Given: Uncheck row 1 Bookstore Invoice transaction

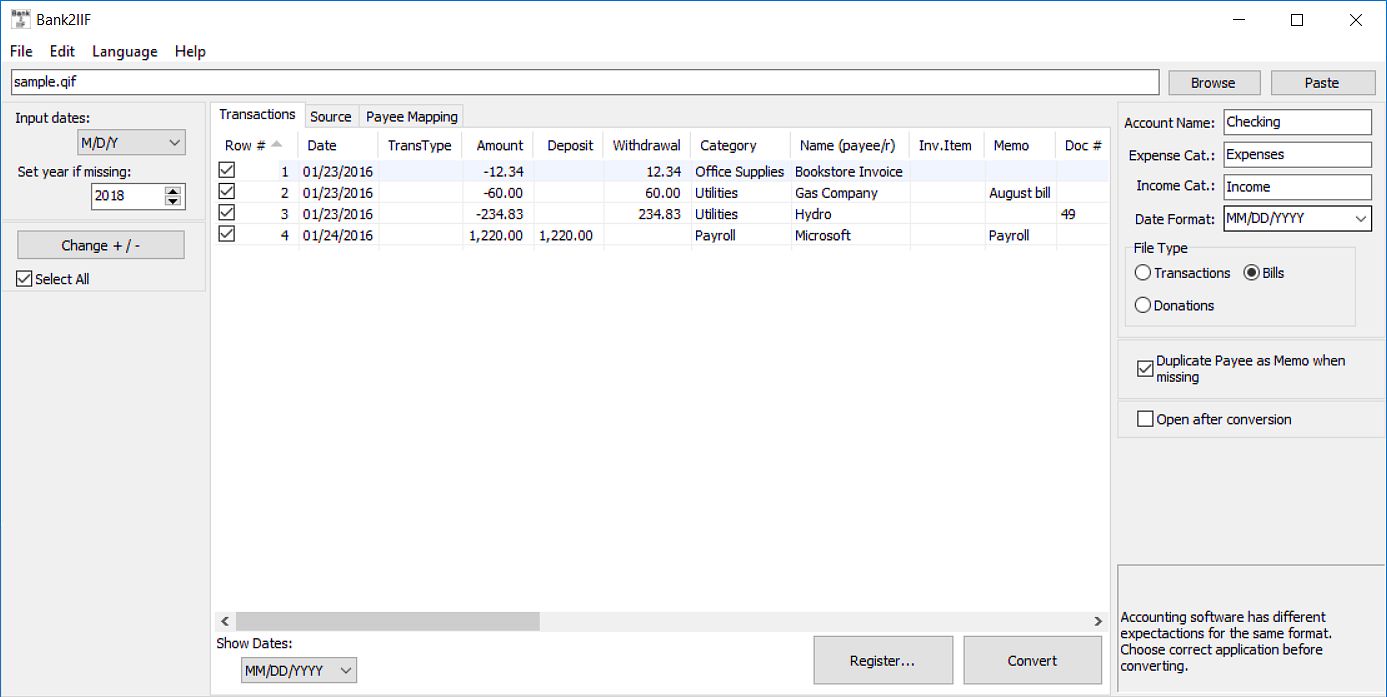Looking at the screenshot, I should click(227, 171).
